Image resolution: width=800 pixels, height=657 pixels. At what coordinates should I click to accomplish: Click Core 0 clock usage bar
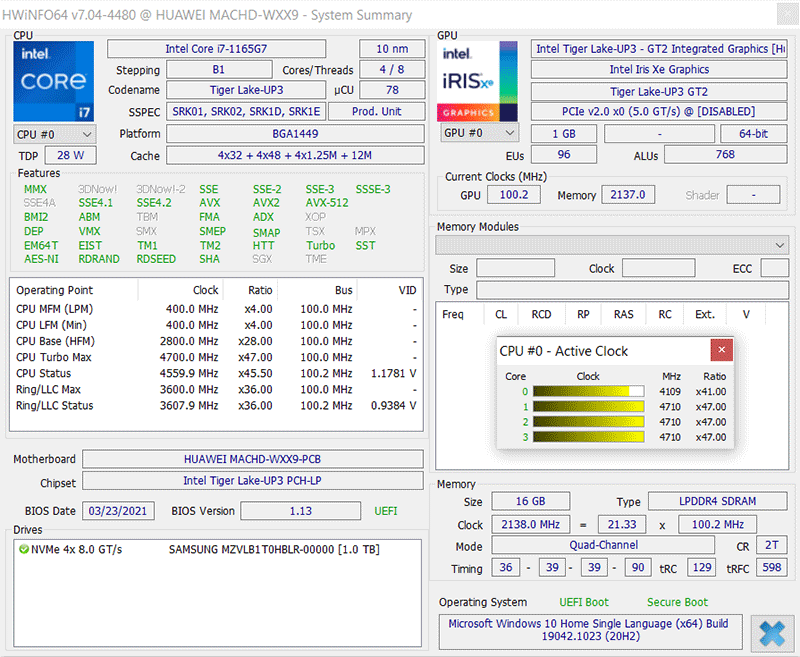point(588,392)
